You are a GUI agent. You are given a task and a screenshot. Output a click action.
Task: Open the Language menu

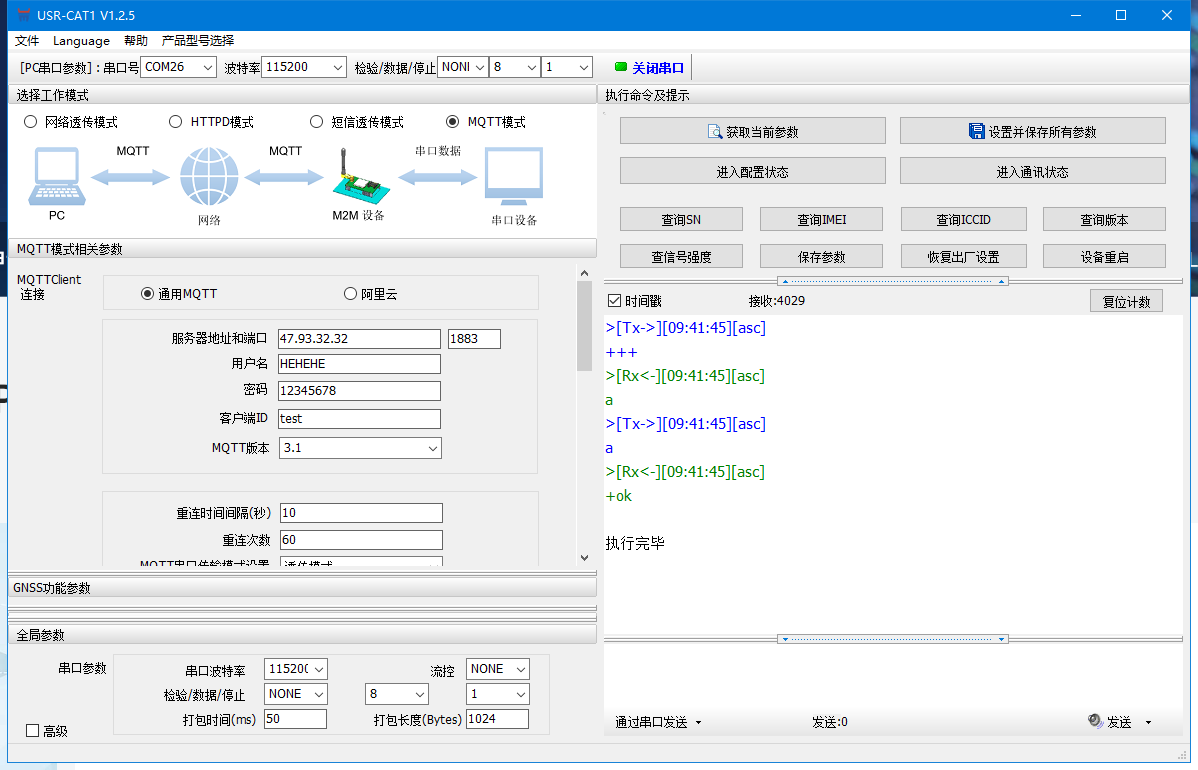click(81, 40)
